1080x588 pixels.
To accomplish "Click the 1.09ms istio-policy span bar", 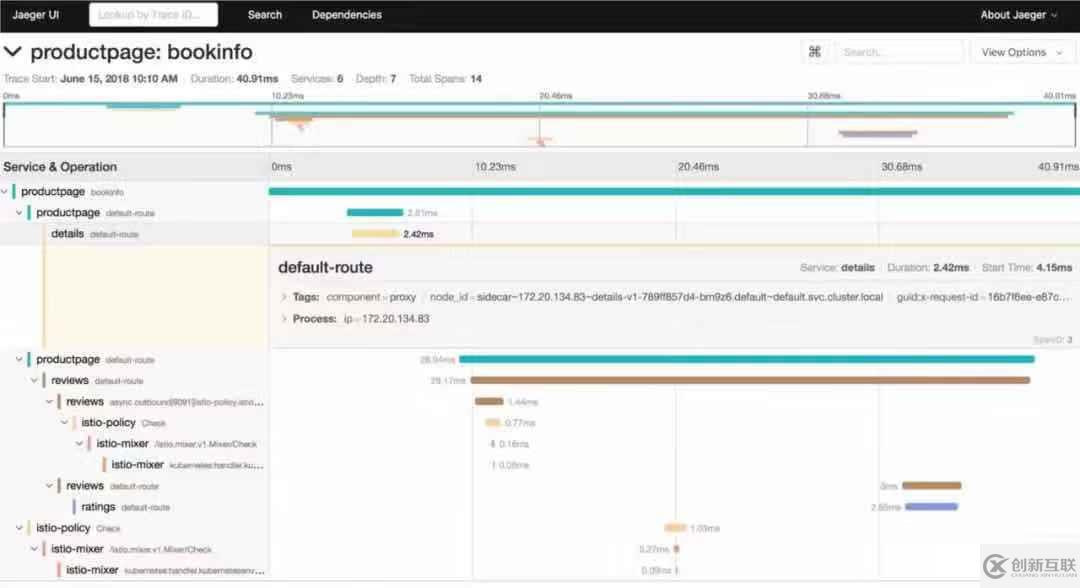I will 676,528.
